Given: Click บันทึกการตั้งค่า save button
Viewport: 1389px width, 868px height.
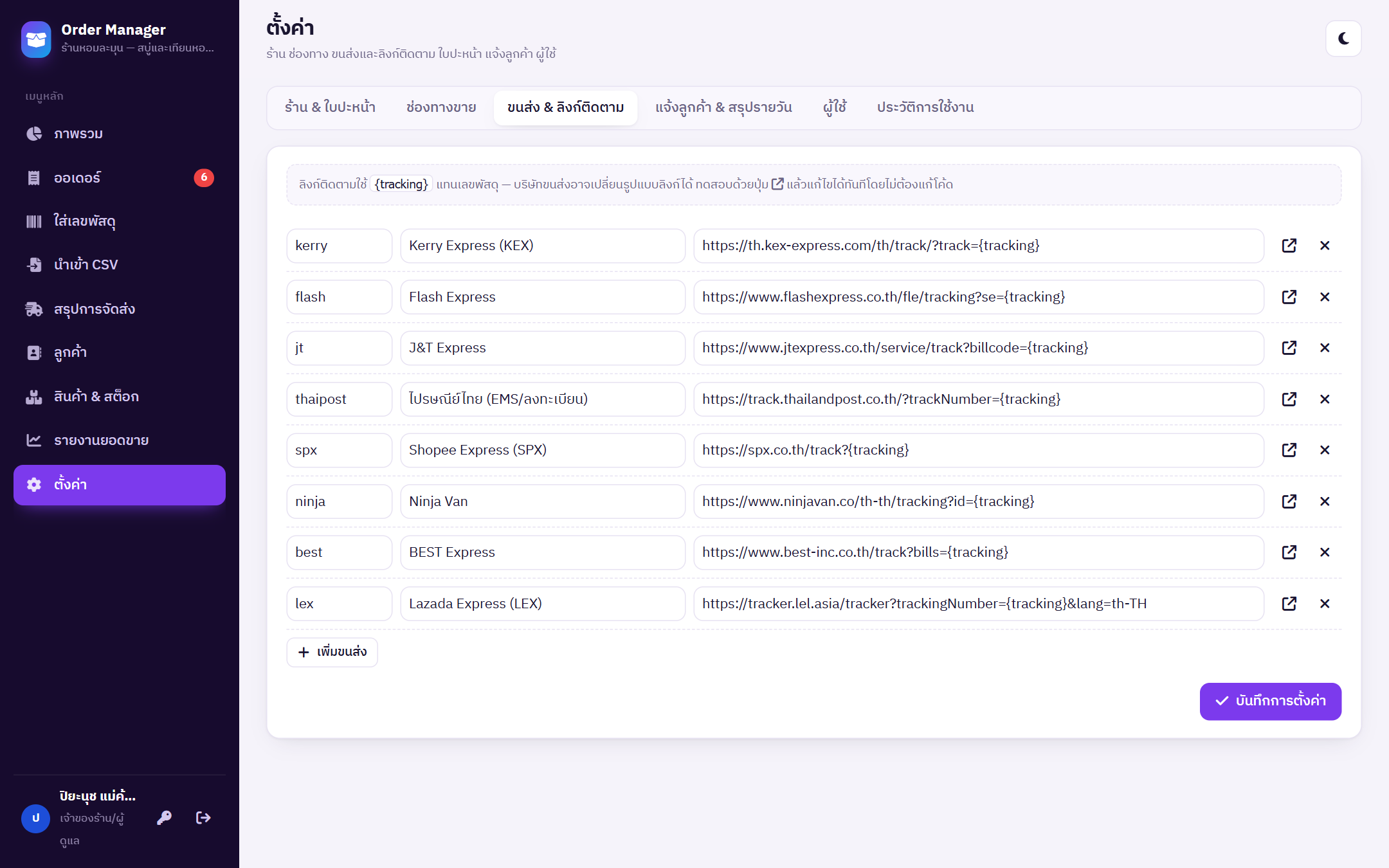Looking at the screenshot, I should coord(1270,701).
